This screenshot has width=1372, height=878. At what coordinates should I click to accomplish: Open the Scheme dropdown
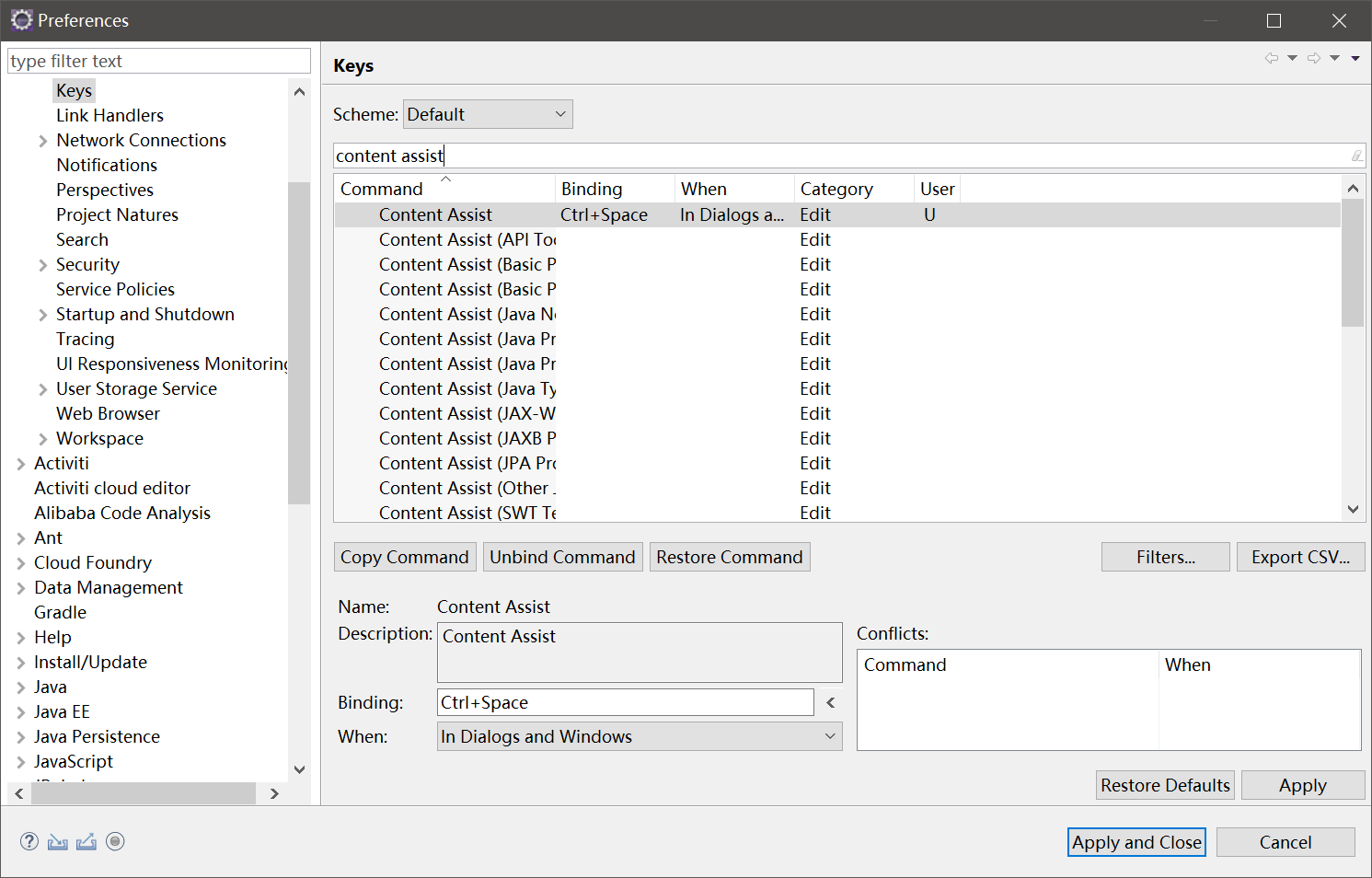(488, 114)
